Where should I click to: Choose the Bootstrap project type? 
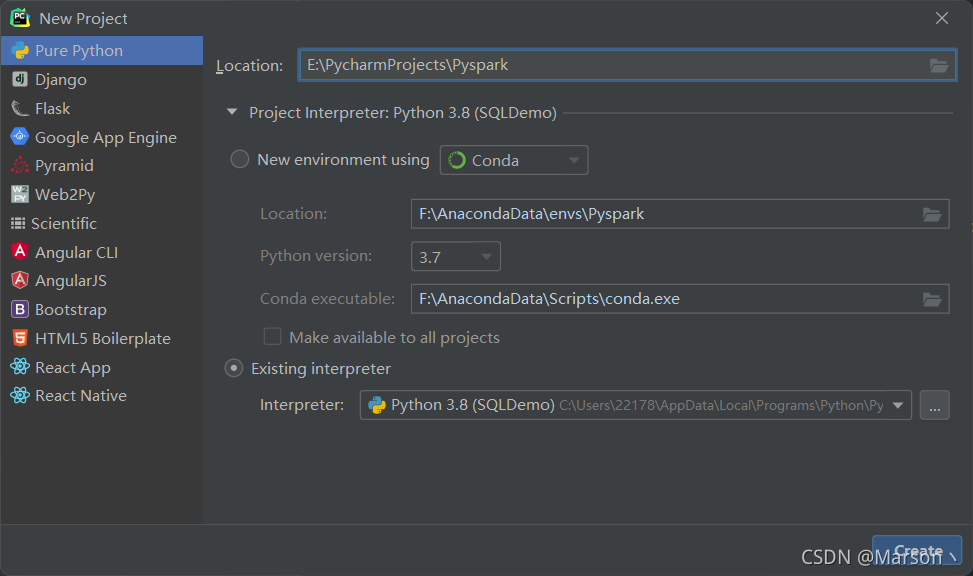(102, 309)
